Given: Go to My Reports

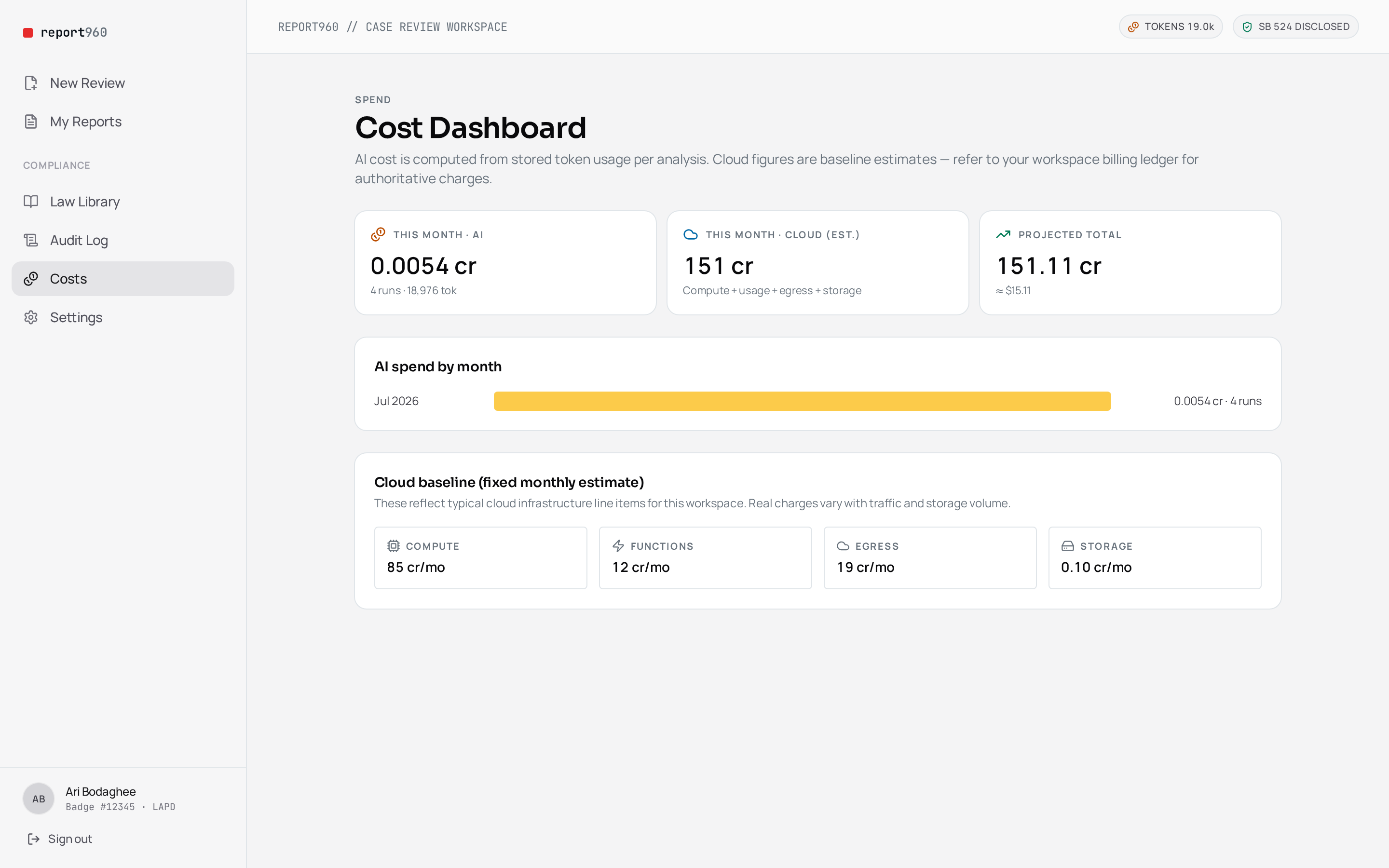Looking at the screenshot, I should coord(123,122).
